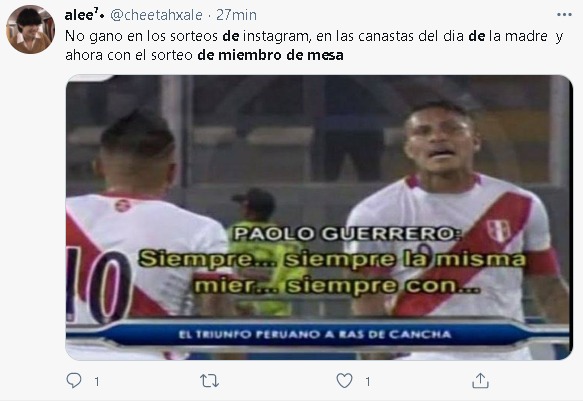
Task: Click the reply speech bubble icon
Action: coord(74,381)
